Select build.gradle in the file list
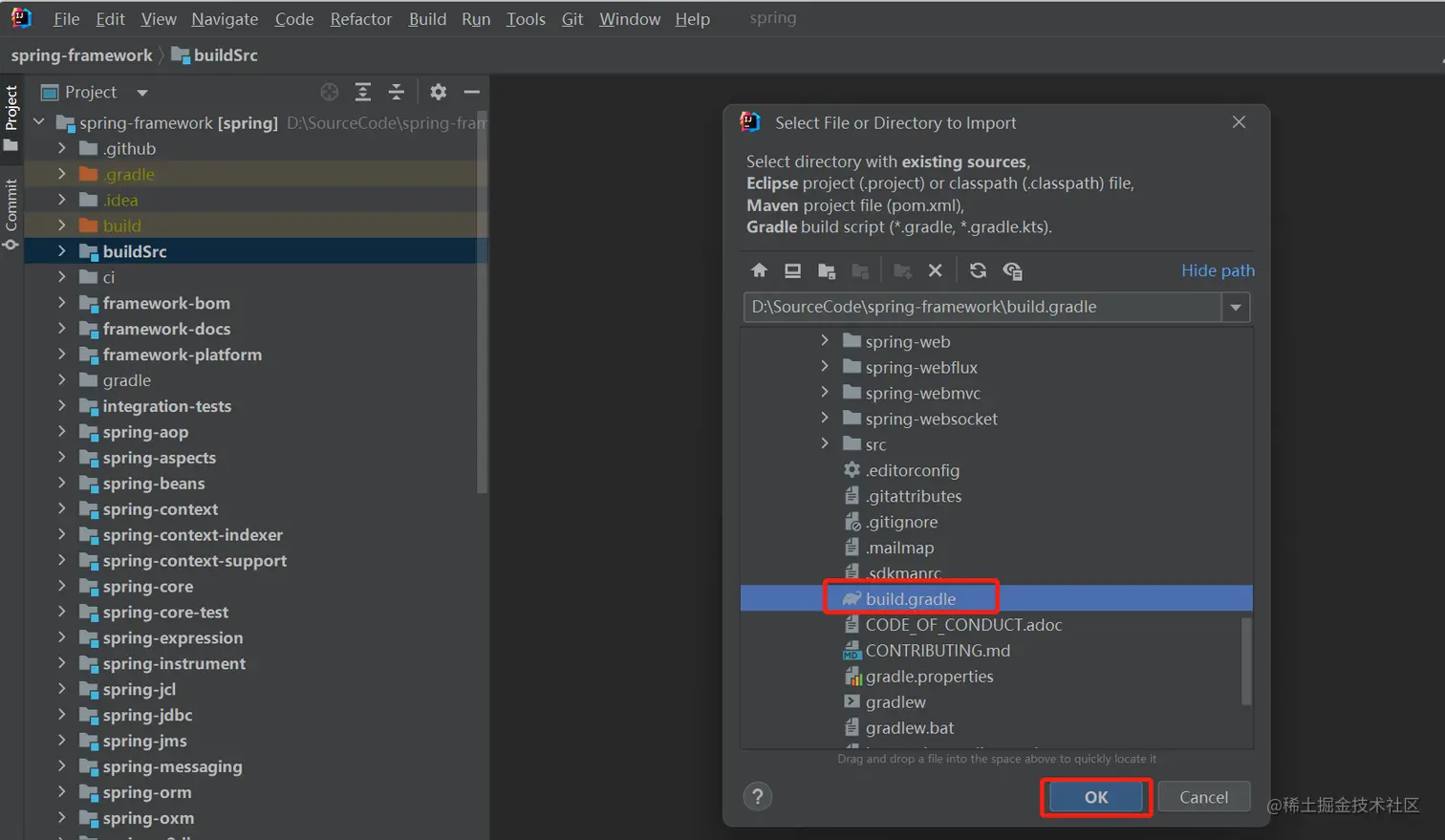This screenshot has width=1445, height=840. pos(996,598)
